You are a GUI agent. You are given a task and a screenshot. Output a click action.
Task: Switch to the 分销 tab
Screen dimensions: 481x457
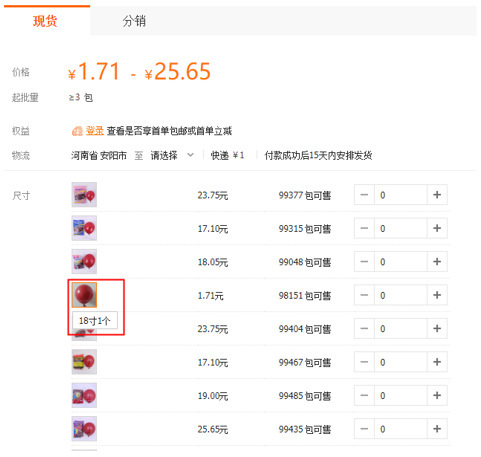(x=134, y=21)
